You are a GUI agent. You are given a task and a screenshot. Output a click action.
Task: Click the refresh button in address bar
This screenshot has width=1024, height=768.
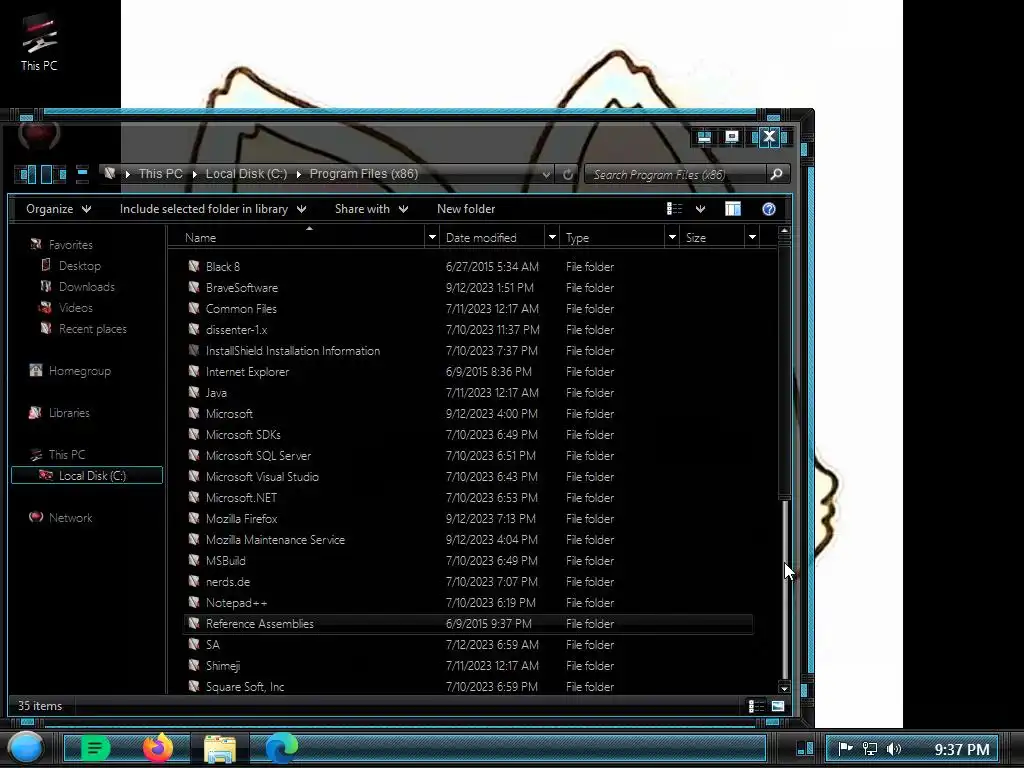[568, 174]
